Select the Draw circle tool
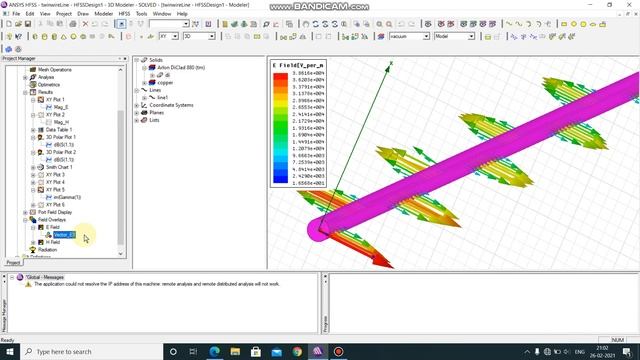This screenshot has width=640, height=360. [x=573, y=24]
